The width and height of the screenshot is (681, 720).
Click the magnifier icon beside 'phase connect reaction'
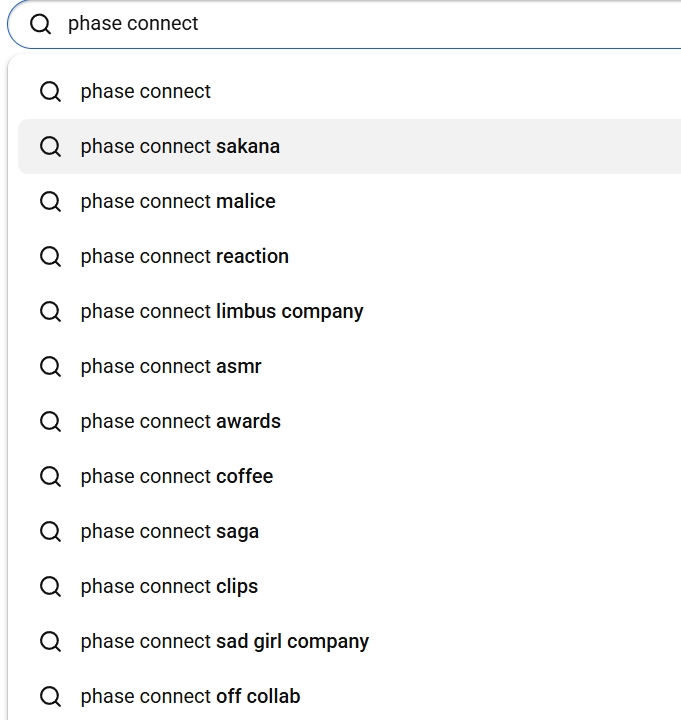tap(50, 257)
